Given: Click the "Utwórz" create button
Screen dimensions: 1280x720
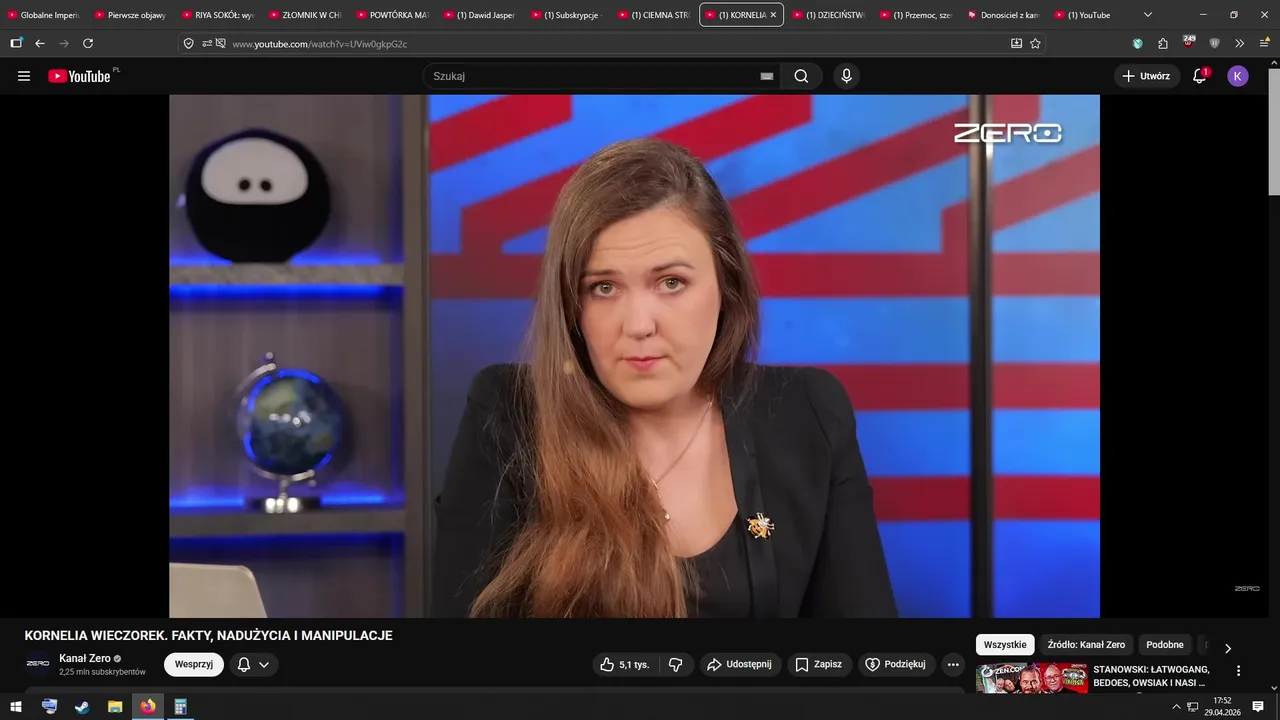Looking at the screenshot, I should 1147,76.
